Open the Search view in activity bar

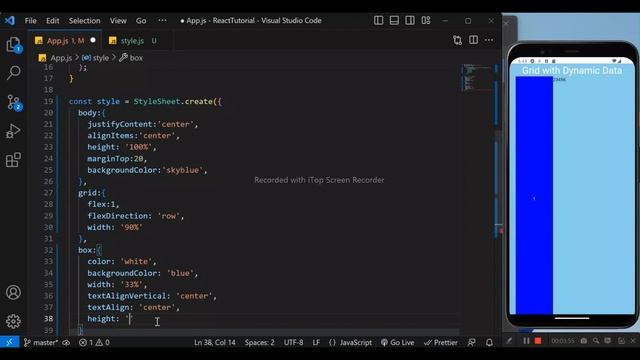[x=13, y=73]
